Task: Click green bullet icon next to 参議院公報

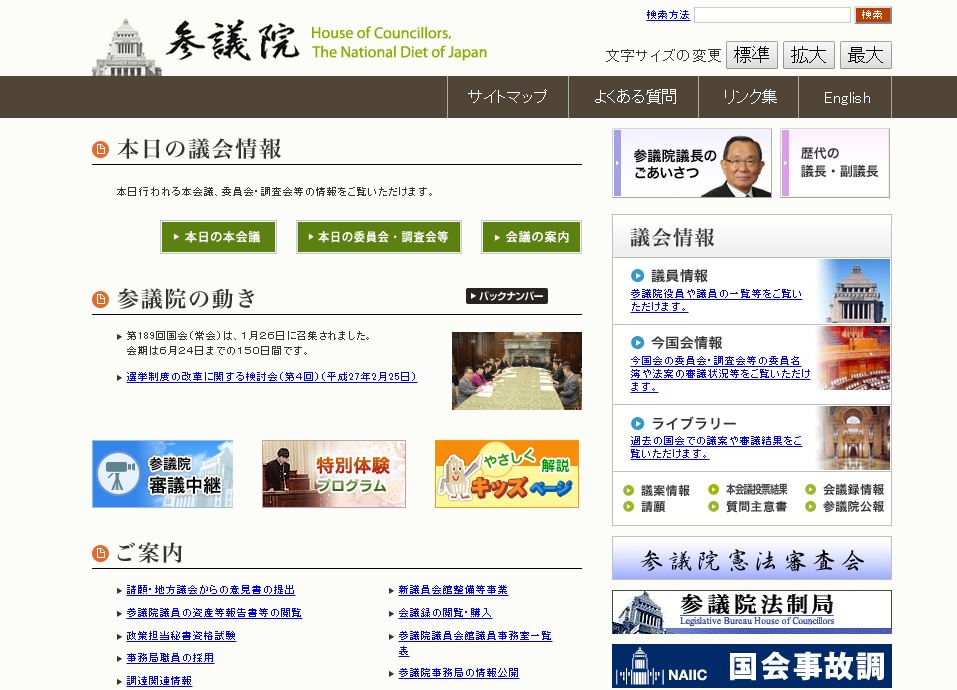Action: click(811, 506)
